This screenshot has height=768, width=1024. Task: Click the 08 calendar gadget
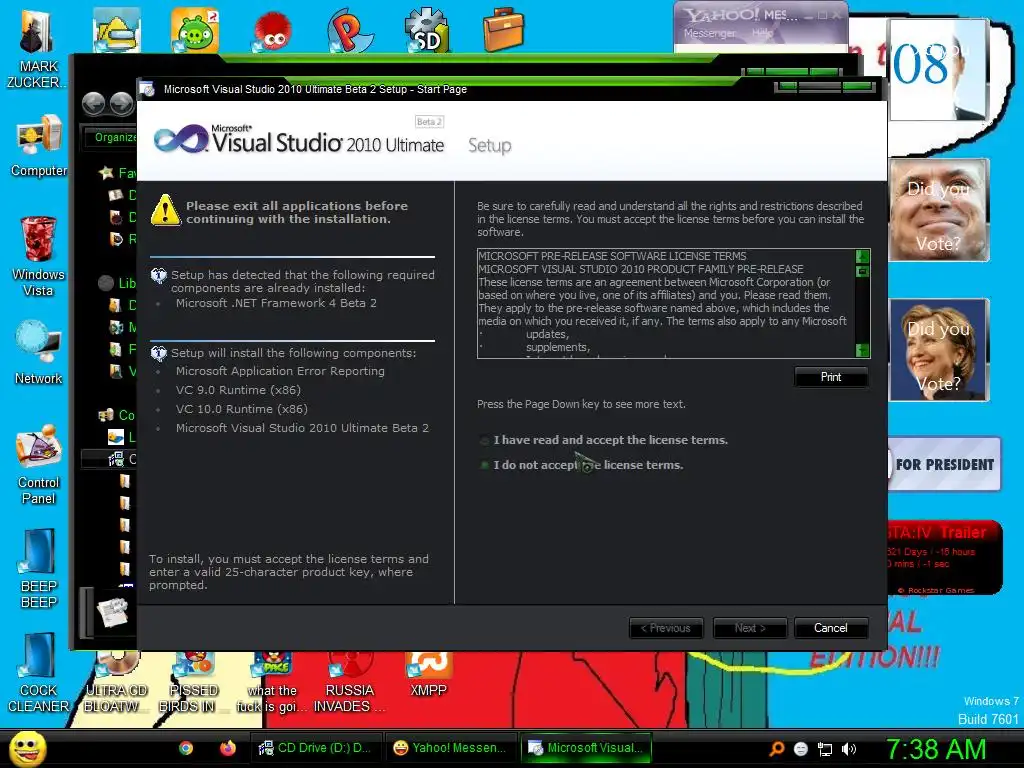(937, 69)
